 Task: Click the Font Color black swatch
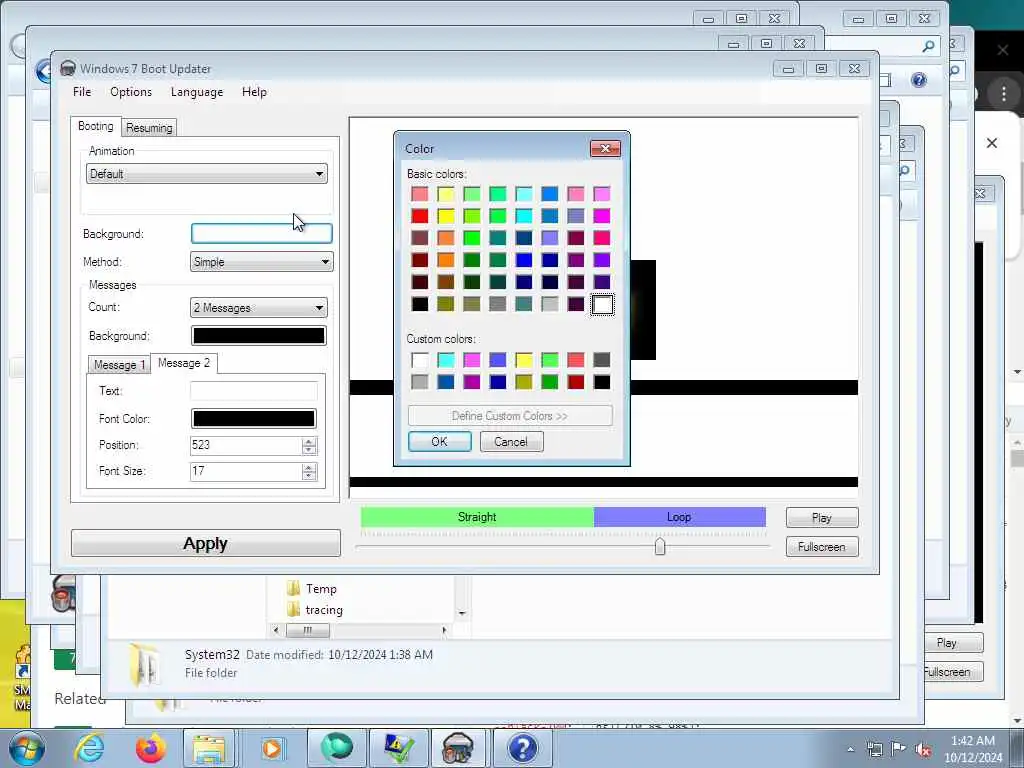pyautogui.click(x=253, y=419)
